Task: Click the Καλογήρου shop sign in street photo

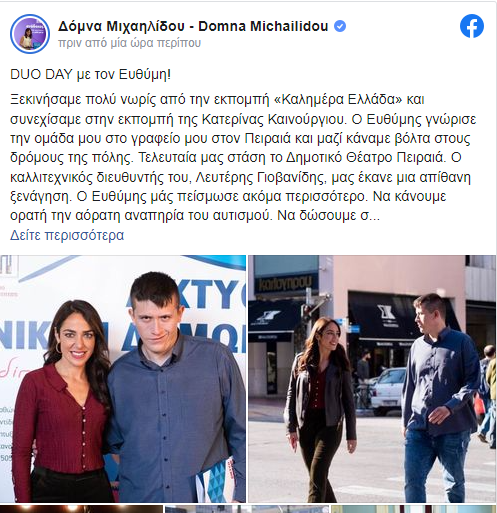Action: click(x=284, y=283)
